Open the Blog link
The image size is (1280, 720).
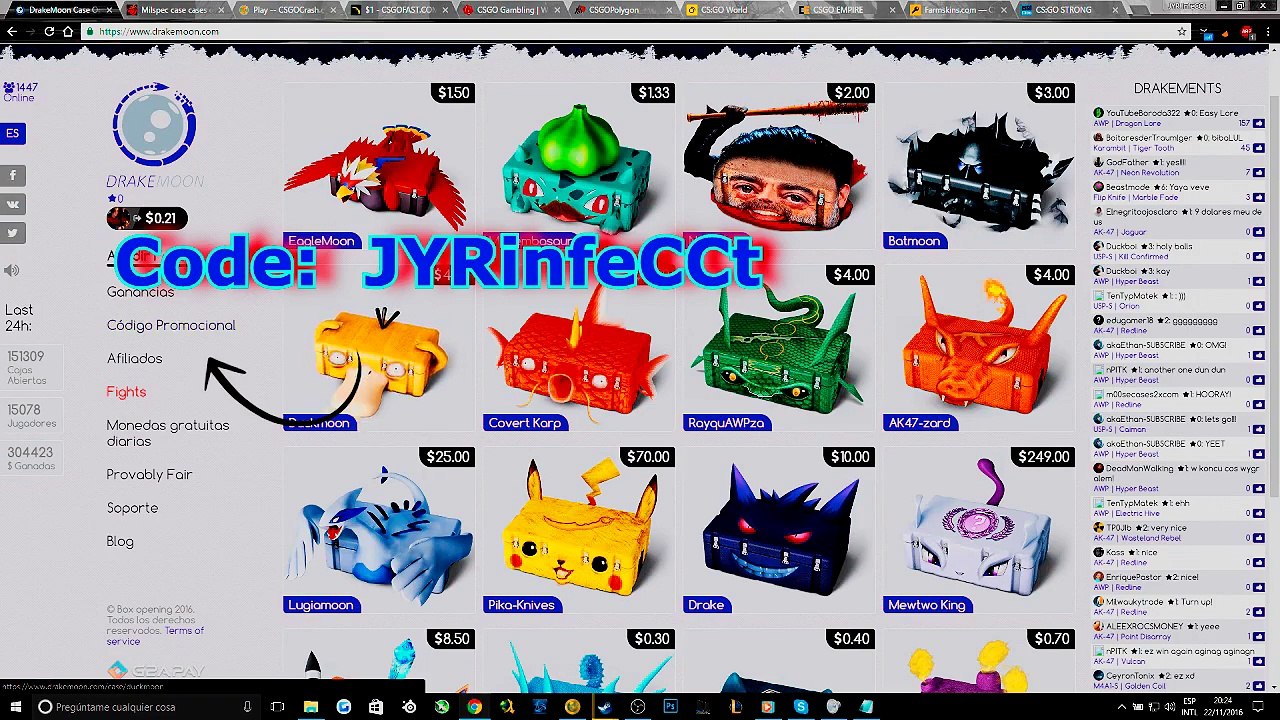[120, 541]
